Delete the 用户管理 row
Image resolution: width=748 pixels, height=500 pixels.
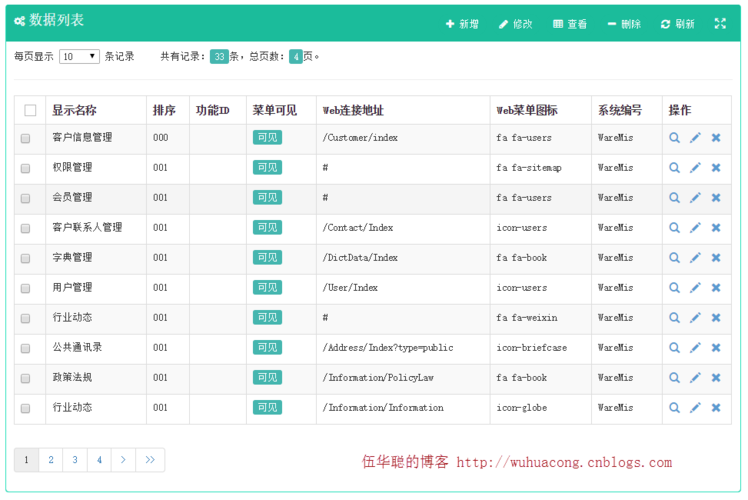(716, 288)
